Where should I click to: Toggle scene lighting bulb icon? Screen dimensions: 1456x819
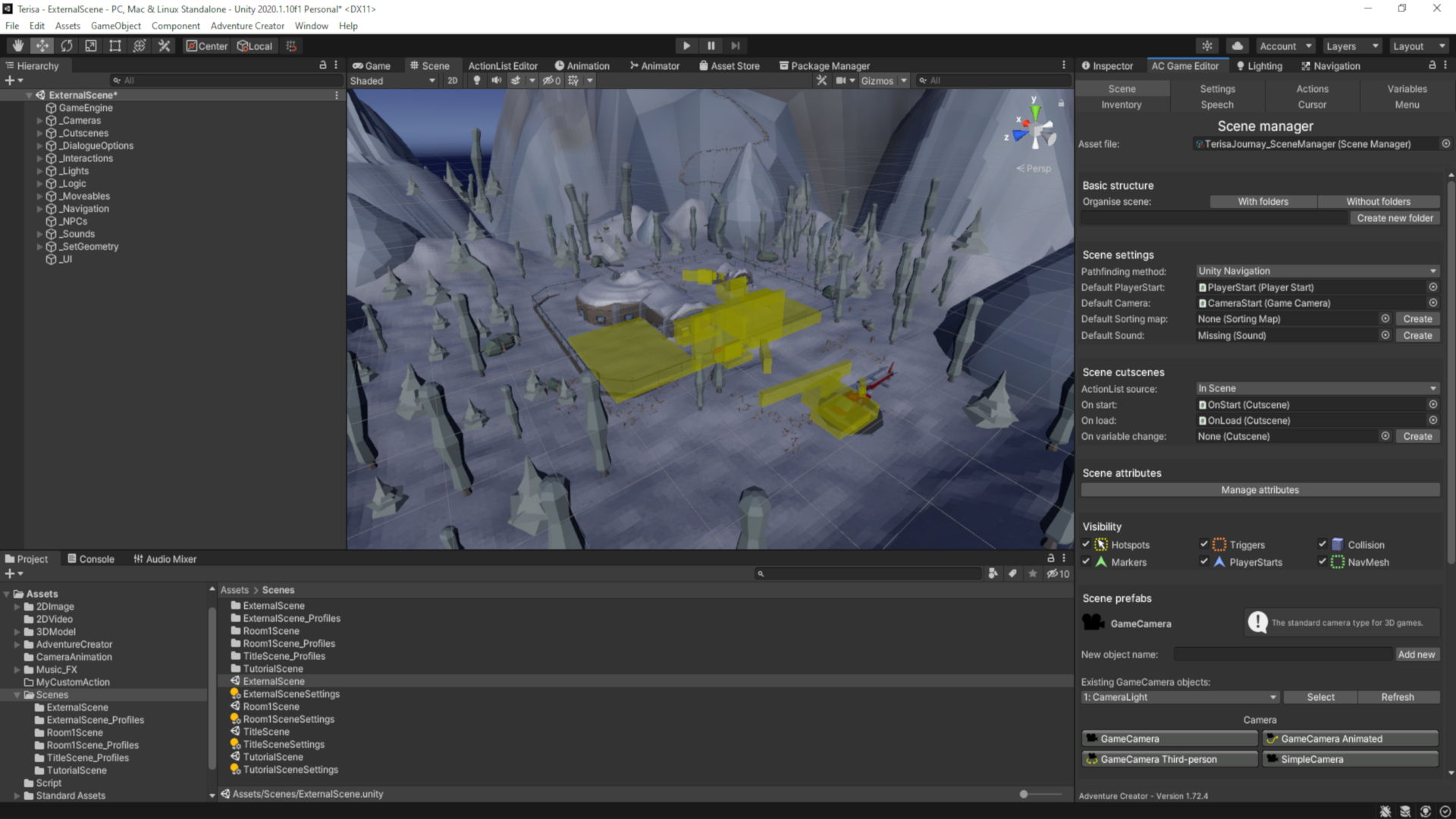pos(477,80)
